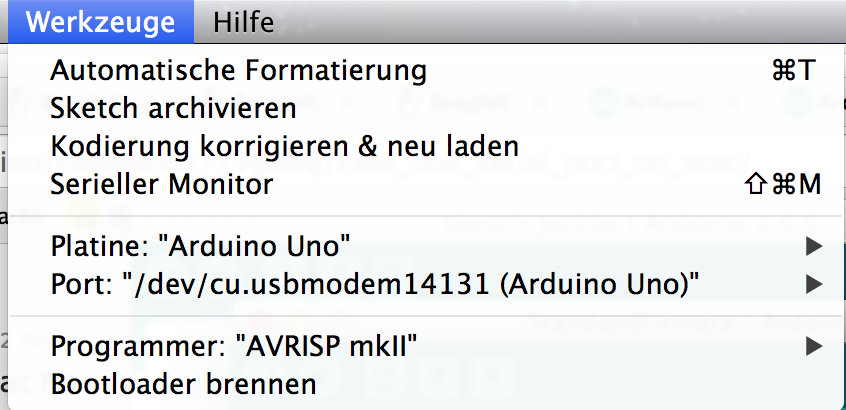This screenshot has width=846, height=410.
Task: Click Kodierung korrigieren & neu laden
Action: [284, 146]
